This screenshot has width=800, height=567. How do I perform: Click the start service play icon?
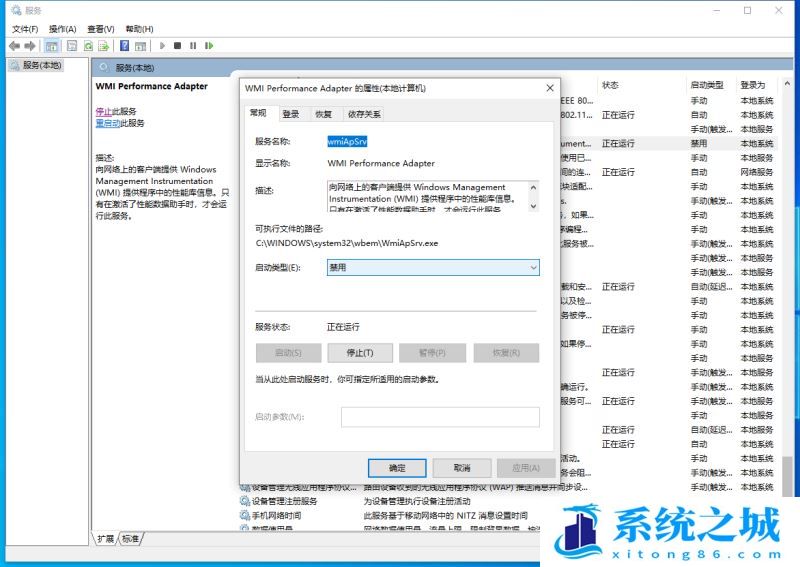[x=162, y=46]
